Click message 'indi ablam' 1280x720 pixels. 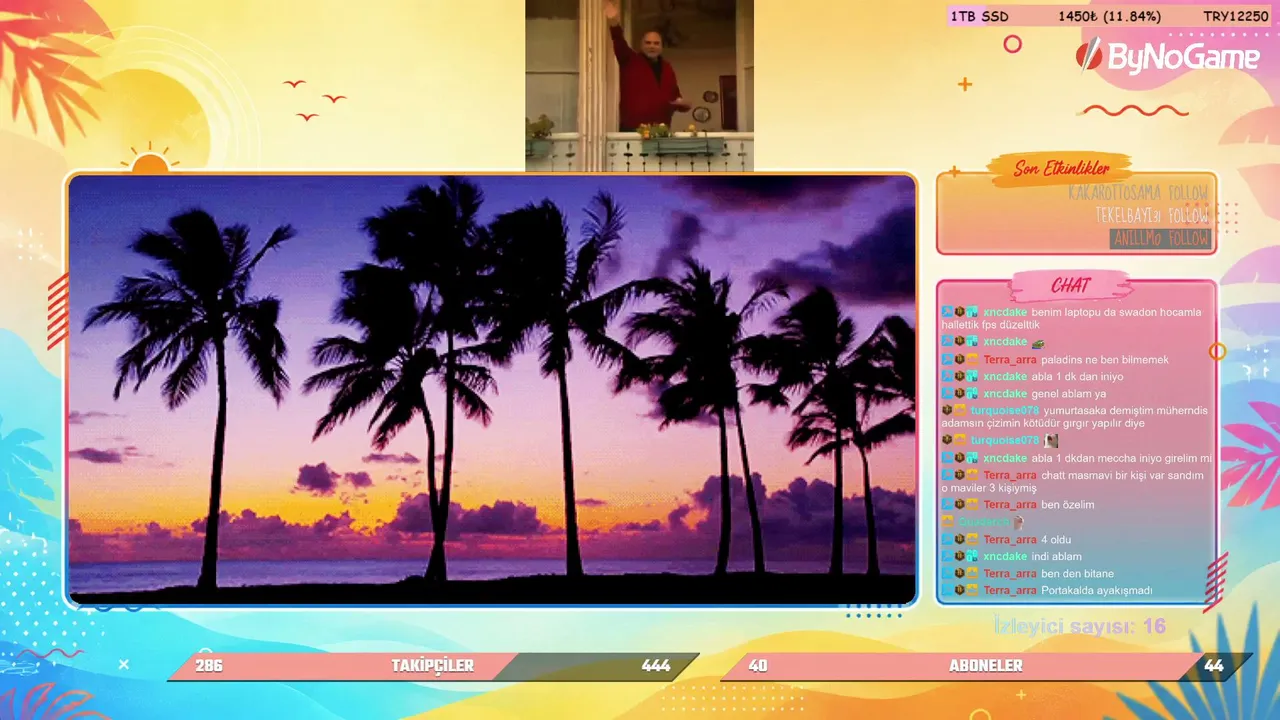[x=1056, y=557]
